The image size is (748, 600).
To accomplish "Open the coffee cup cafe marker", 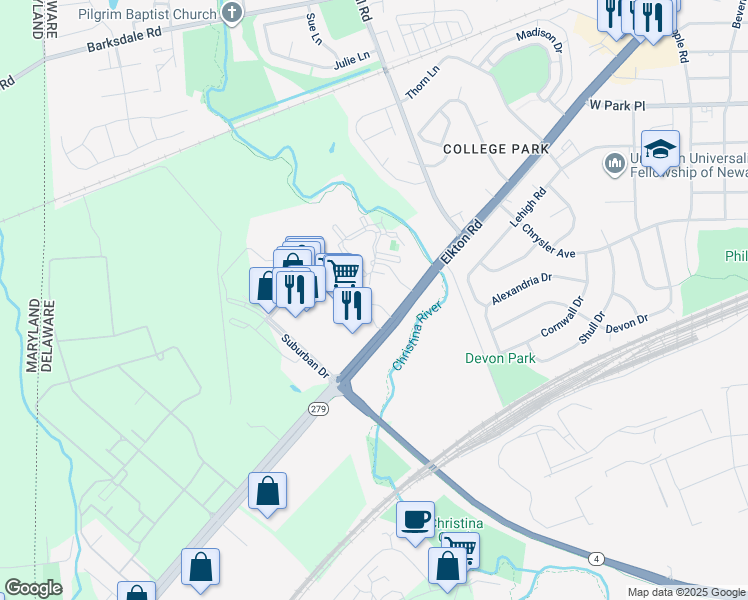I will 416,522.
